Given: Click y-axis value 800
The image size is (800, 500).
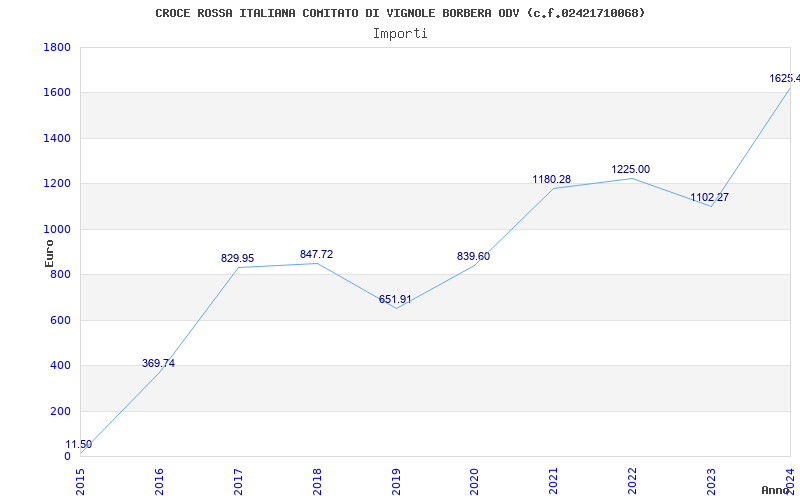Looking at the screenshot, I should (x=61, y=275).
